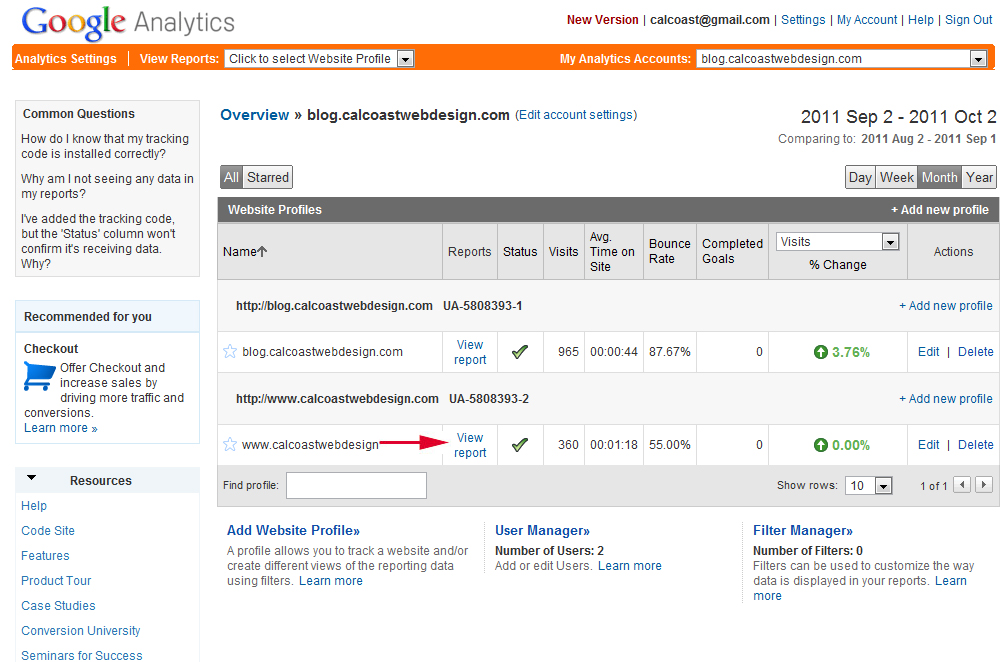Star the www.calcoastwebdesign profile
Viewport: 1006px width, 662px height.
(x=230, y=445)
